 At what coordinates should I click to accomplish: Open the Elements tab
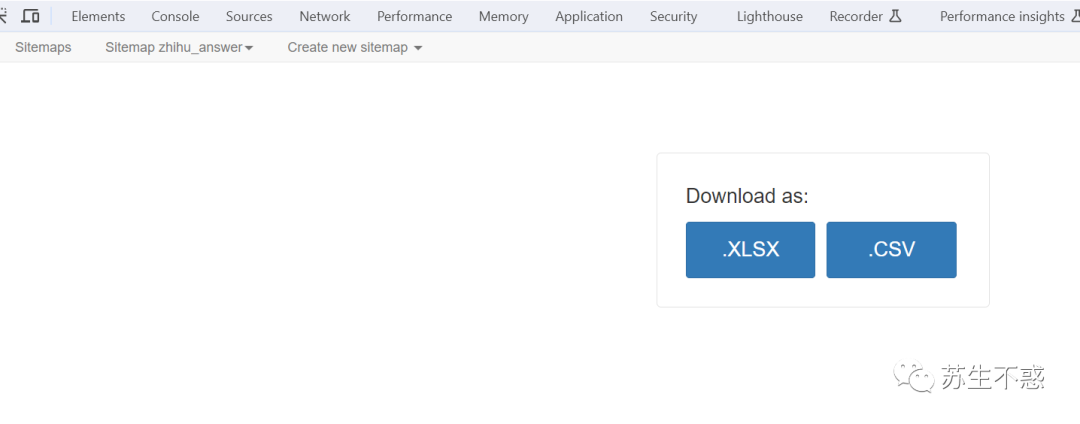(98, 17)
